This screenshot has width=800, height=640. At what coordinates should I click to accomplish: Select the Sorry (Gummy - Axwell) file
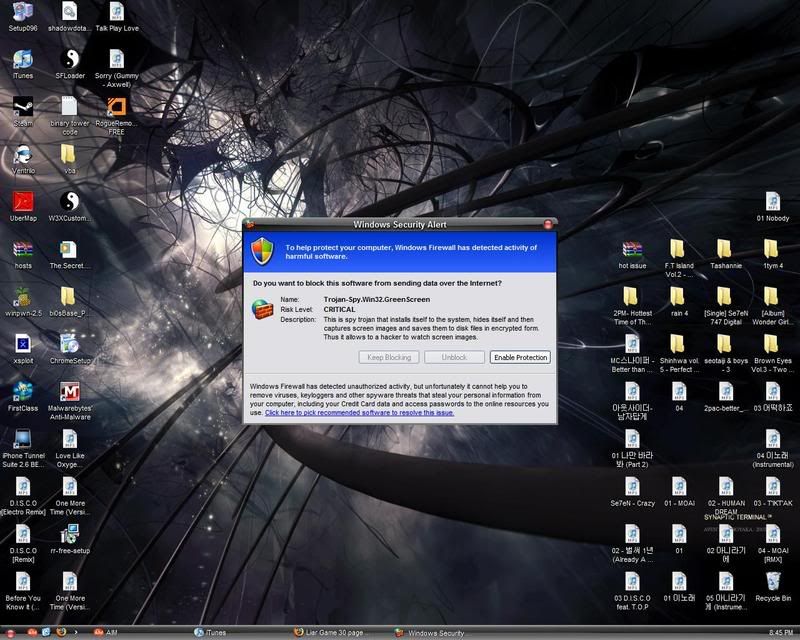coord(117,59)
